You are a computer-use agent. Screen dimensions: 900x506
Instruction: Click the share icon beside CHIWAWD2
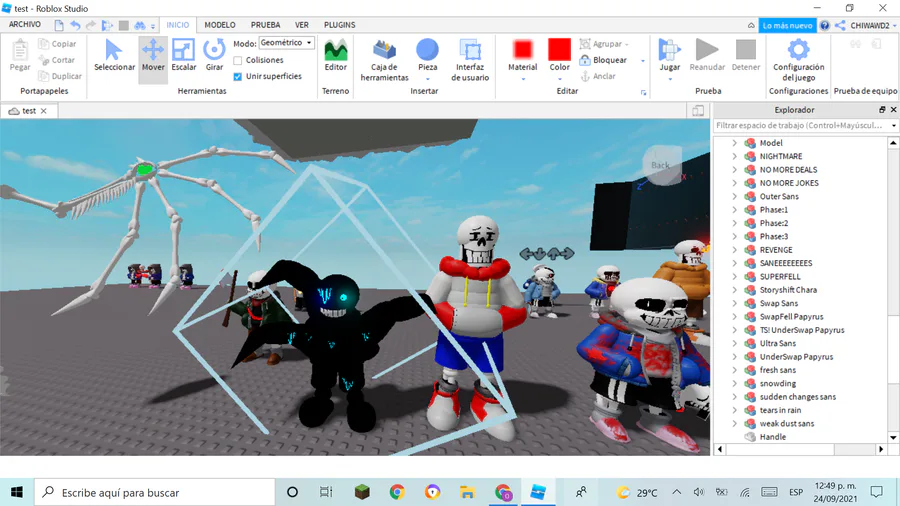[840, 25]
